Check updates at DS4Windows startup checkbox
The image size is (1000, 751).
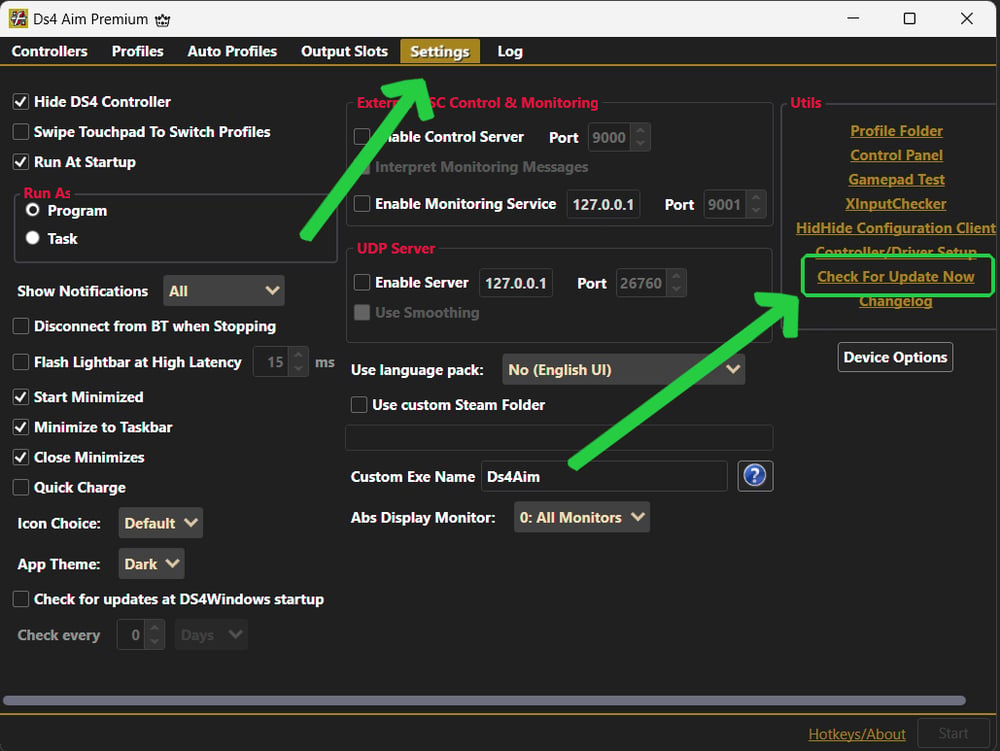(20, 599)
